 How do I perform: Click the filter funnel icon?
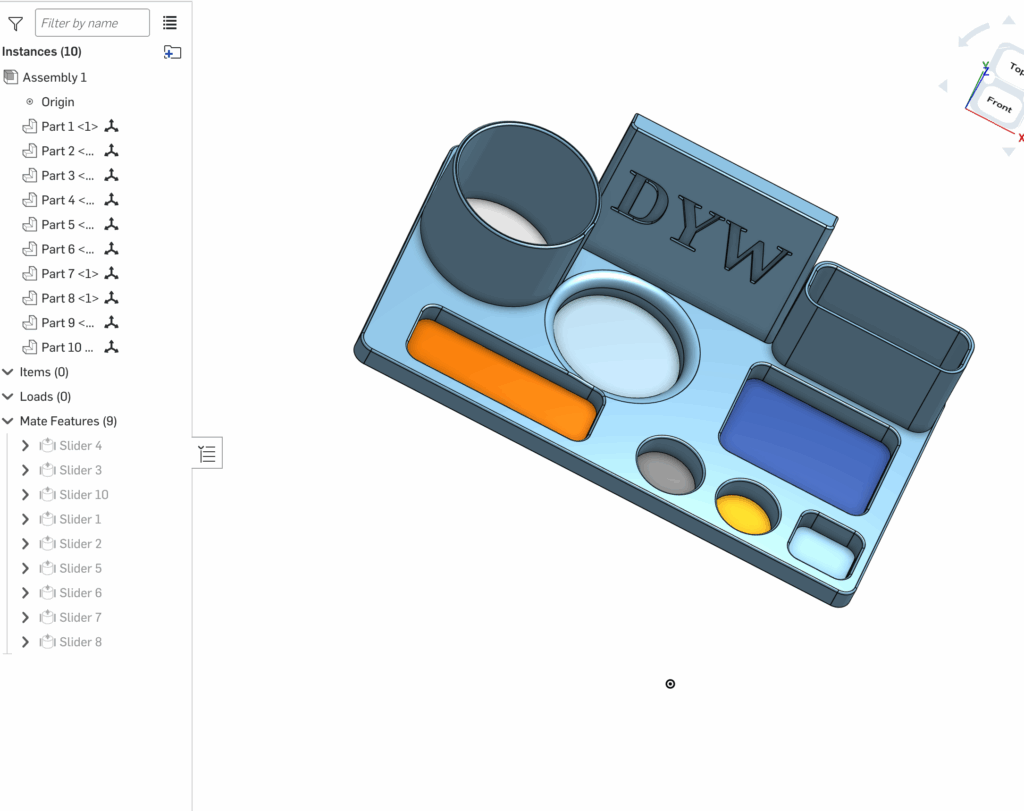(x=15, y=23)
